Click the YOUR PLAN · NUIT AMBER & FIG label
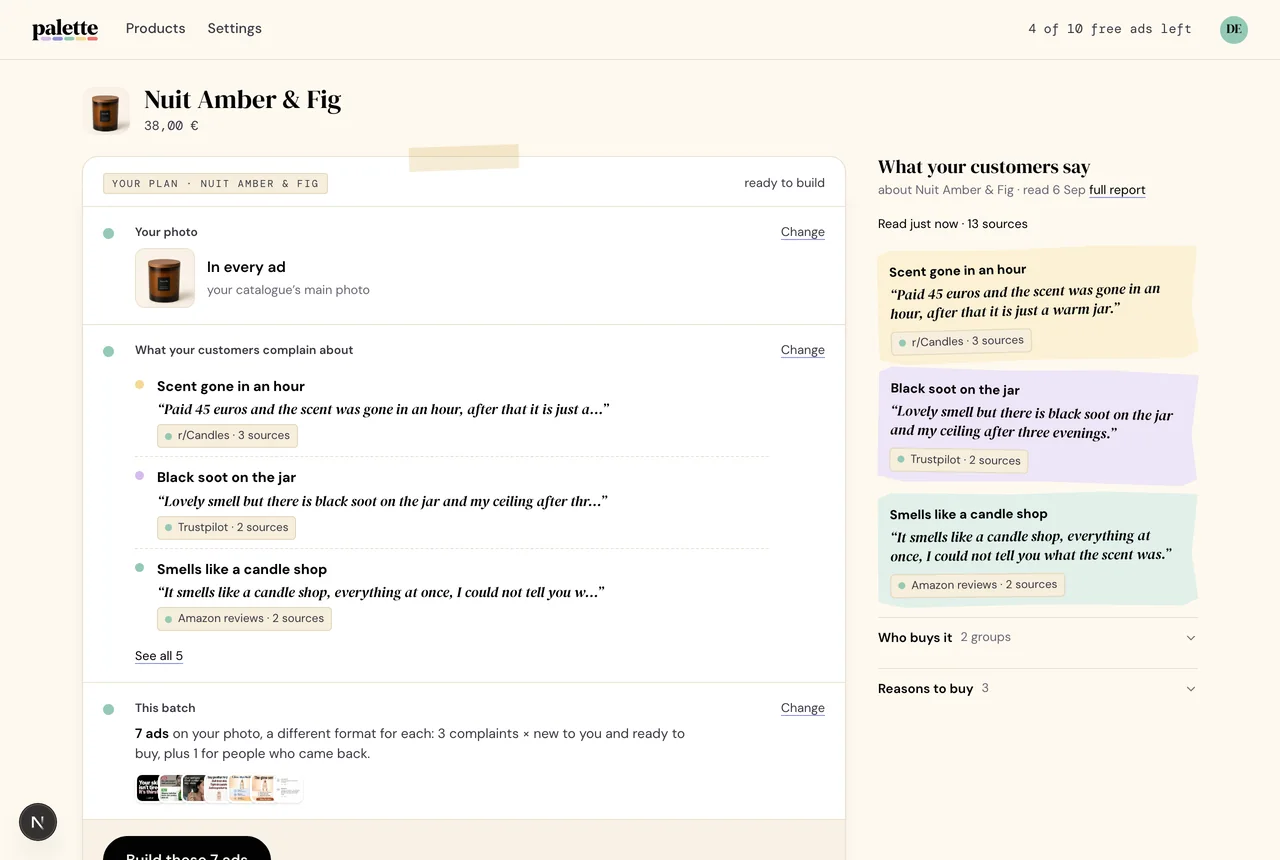This screenshot has height=860, width=1280. coord(215,184)
